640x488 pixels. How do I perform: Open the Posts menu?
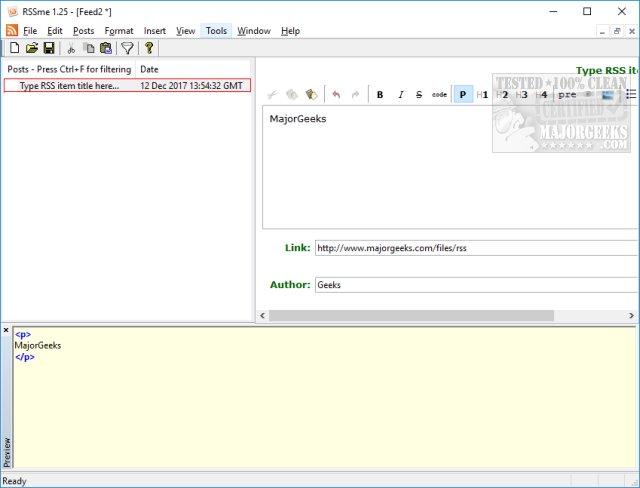[x=83, y=31]
